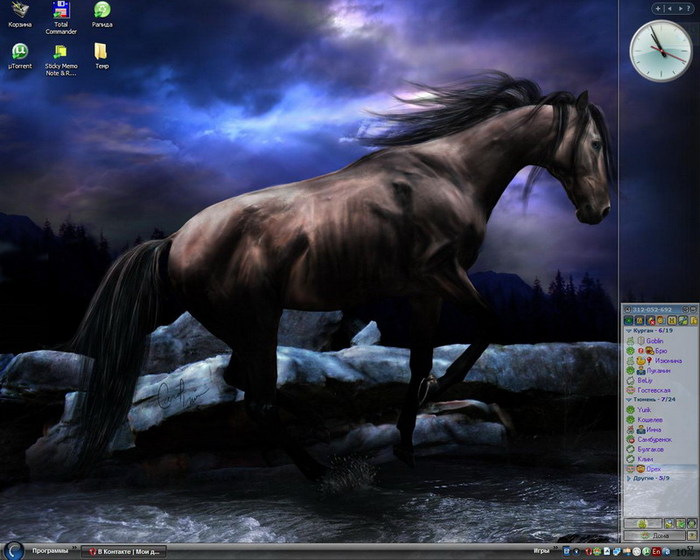Open the Игры toolbar on the taskbar
Screen dimensions: 700x560
pyautogui.click(x=542, y=551)
